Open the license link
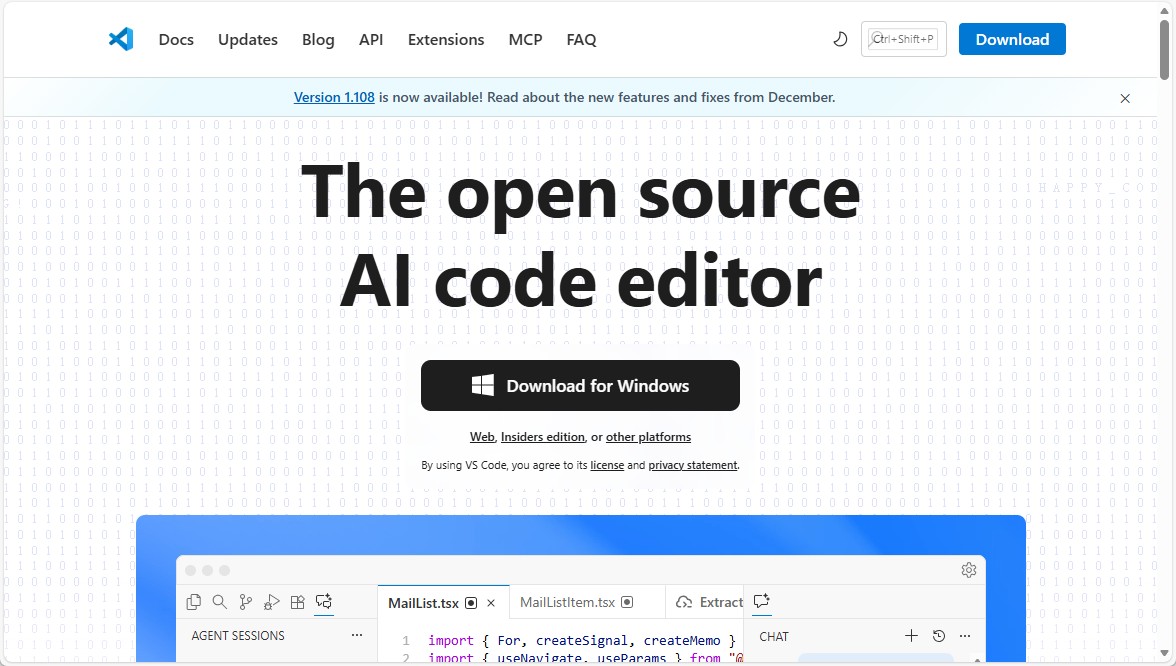1176x666 pixels. pyautogui.click(x=607, y=465)
